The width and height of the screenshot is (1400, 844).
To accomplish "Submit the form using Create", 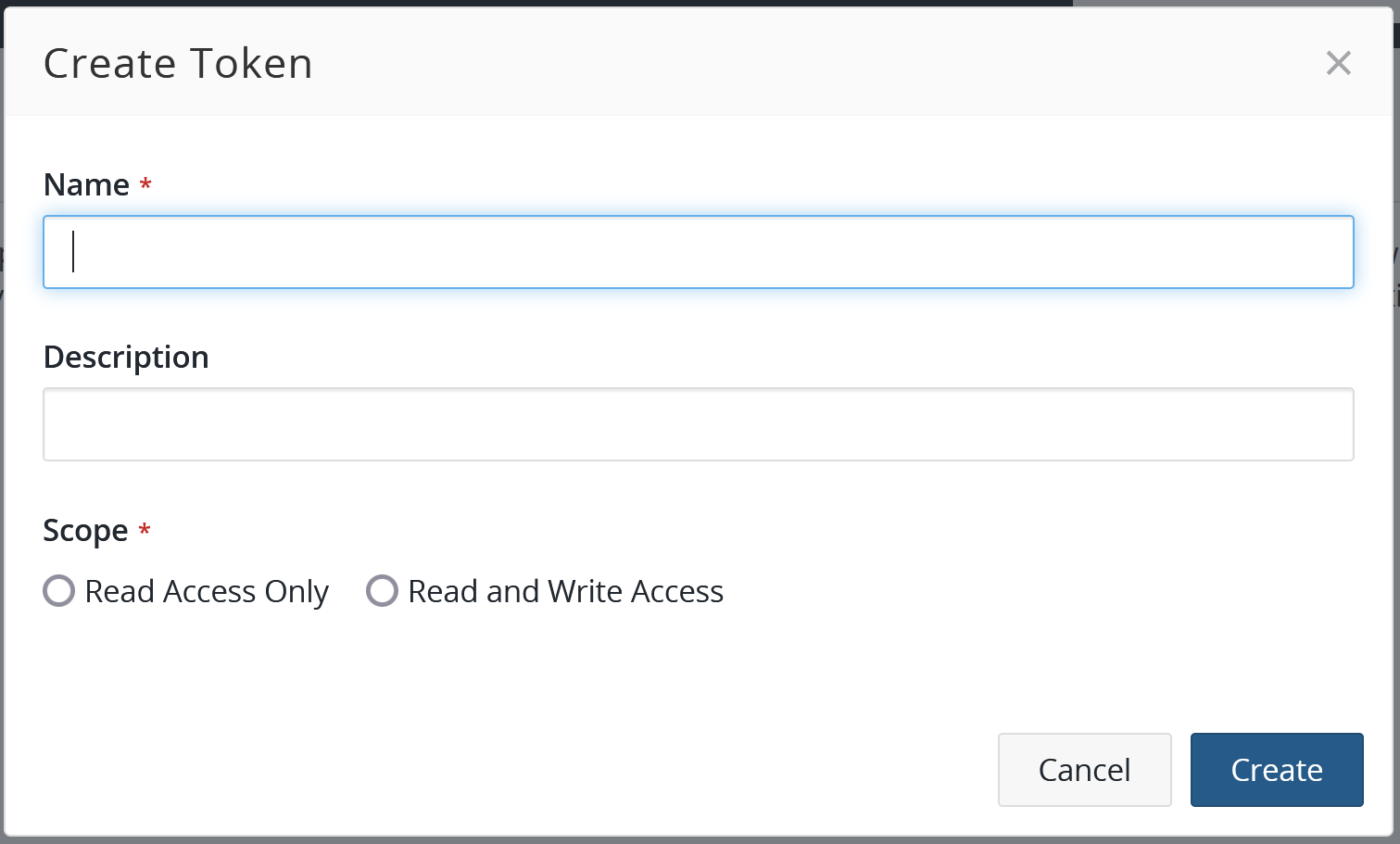I will pos(1276,769).
